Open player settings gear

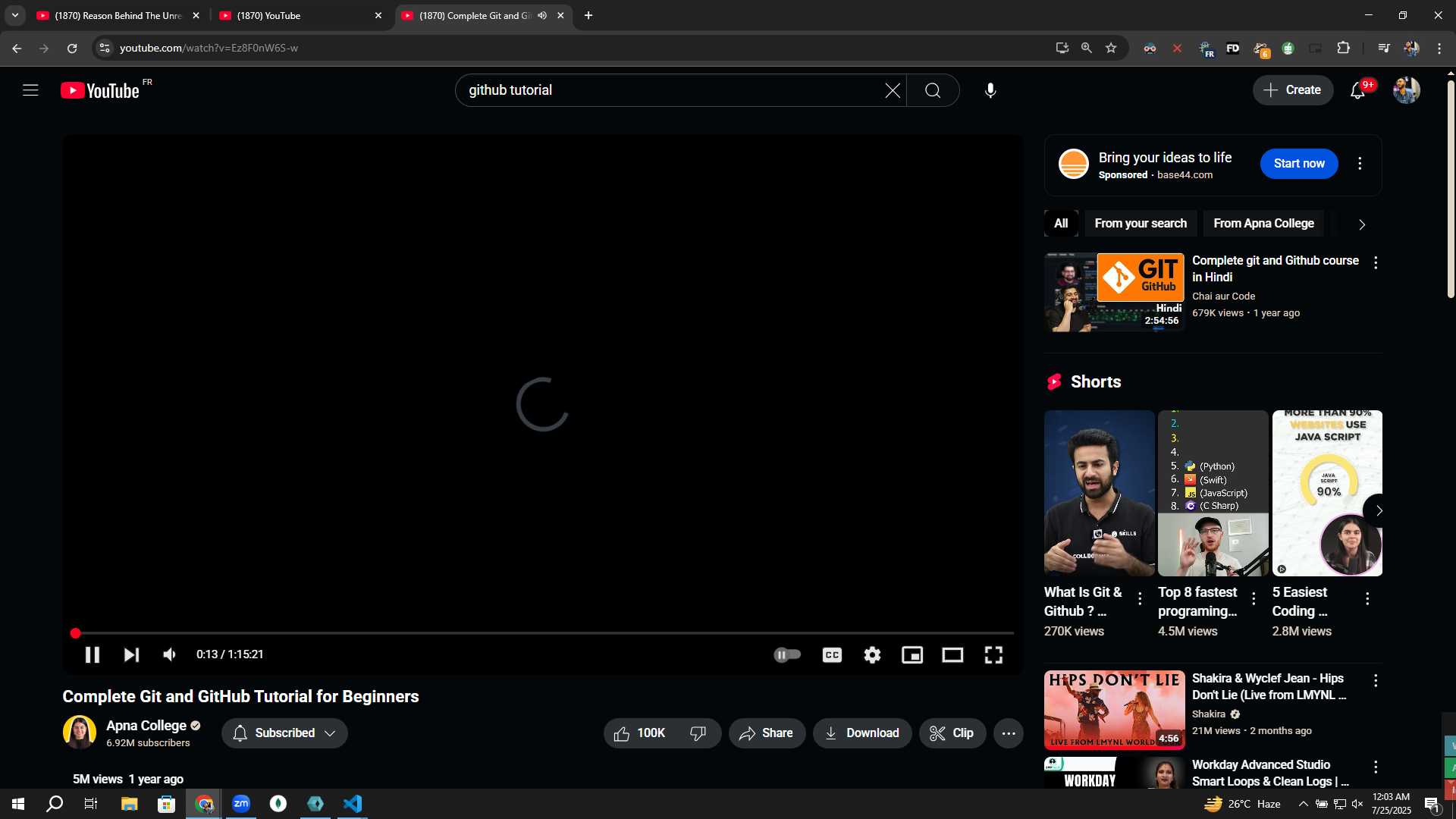click(x=872, y=654)
